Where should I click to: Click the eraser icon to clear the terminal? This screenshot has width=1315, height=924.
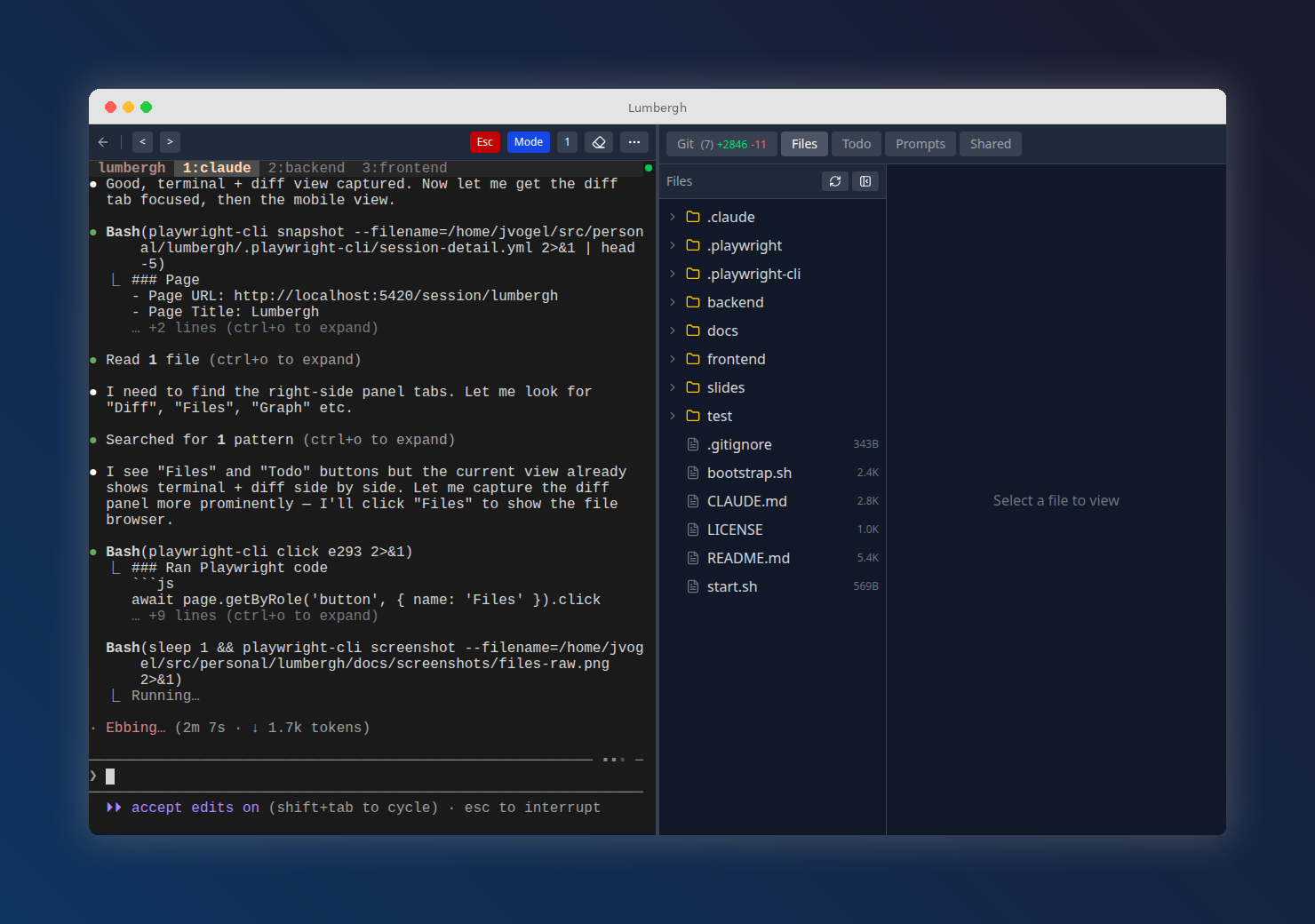tap(599, 141)
